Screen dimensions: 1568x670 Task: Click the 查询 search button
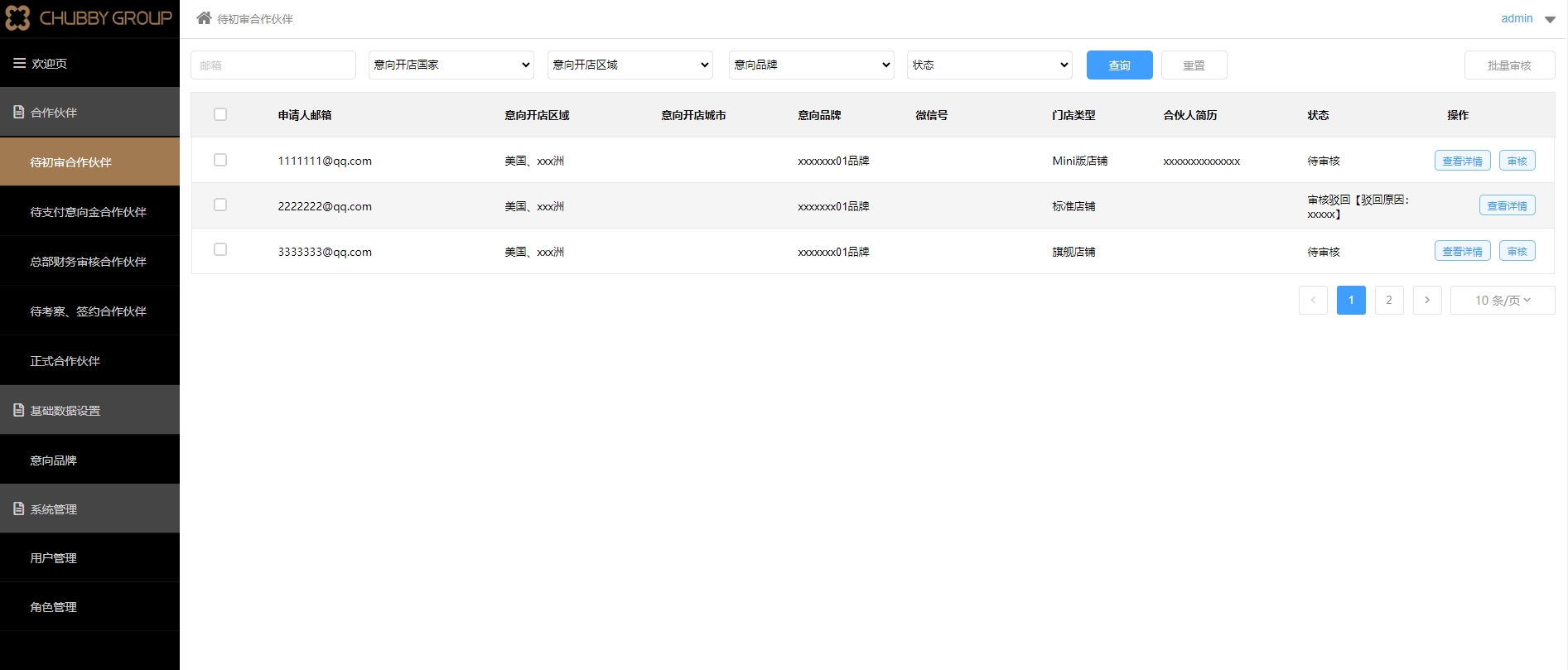pos(1119,65)
